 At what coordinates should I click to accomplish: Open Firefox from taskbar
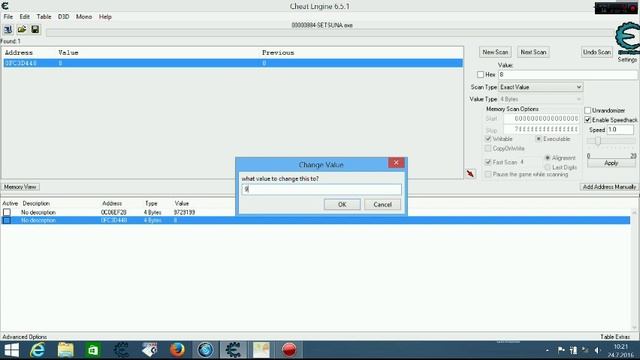pyautogui.click(x=177, y=350)
